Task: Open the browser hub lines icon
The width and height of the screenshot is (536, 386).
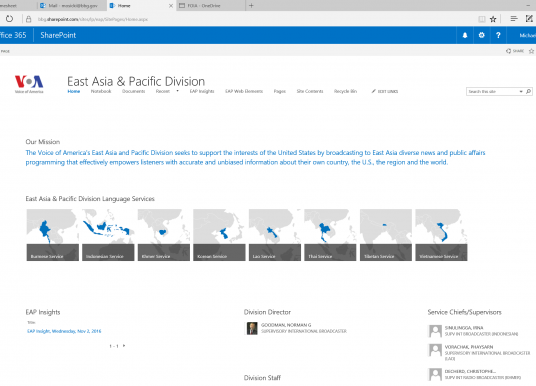Action: pyautogui.click(x=514, y=19)
